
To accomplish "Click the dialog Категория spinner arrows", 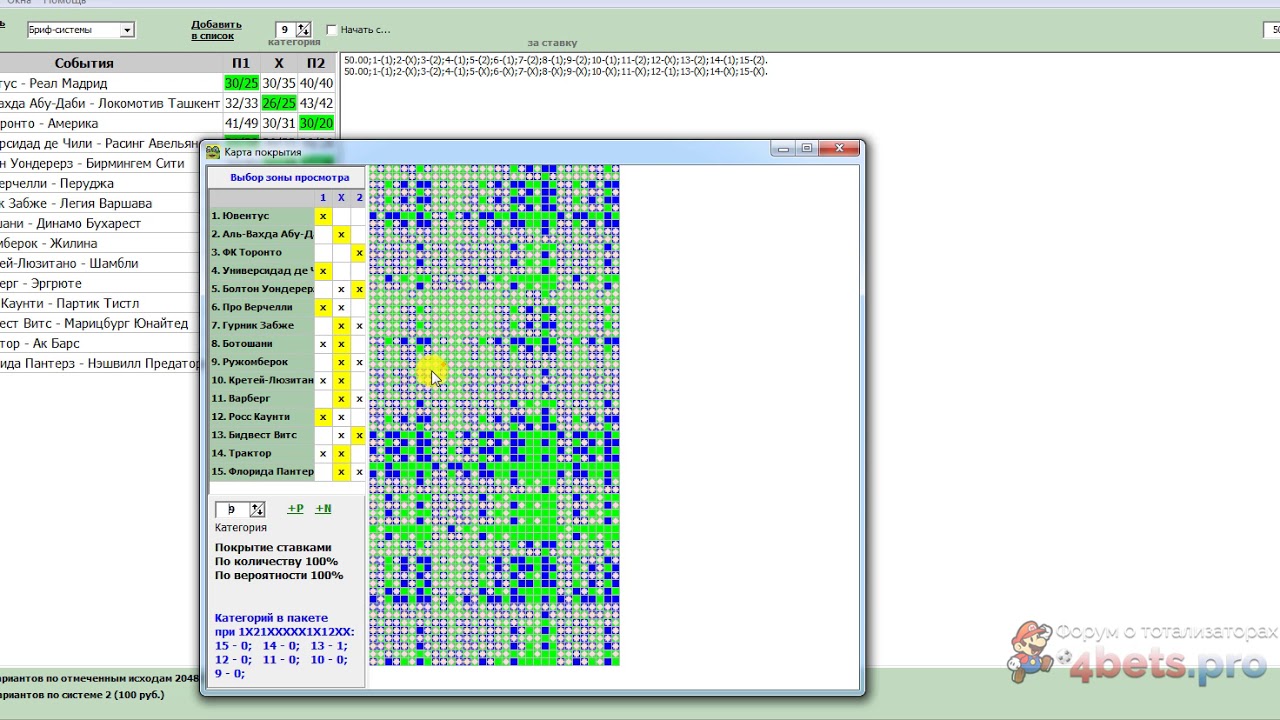I will pyautogui.click(x=257, y=510).
